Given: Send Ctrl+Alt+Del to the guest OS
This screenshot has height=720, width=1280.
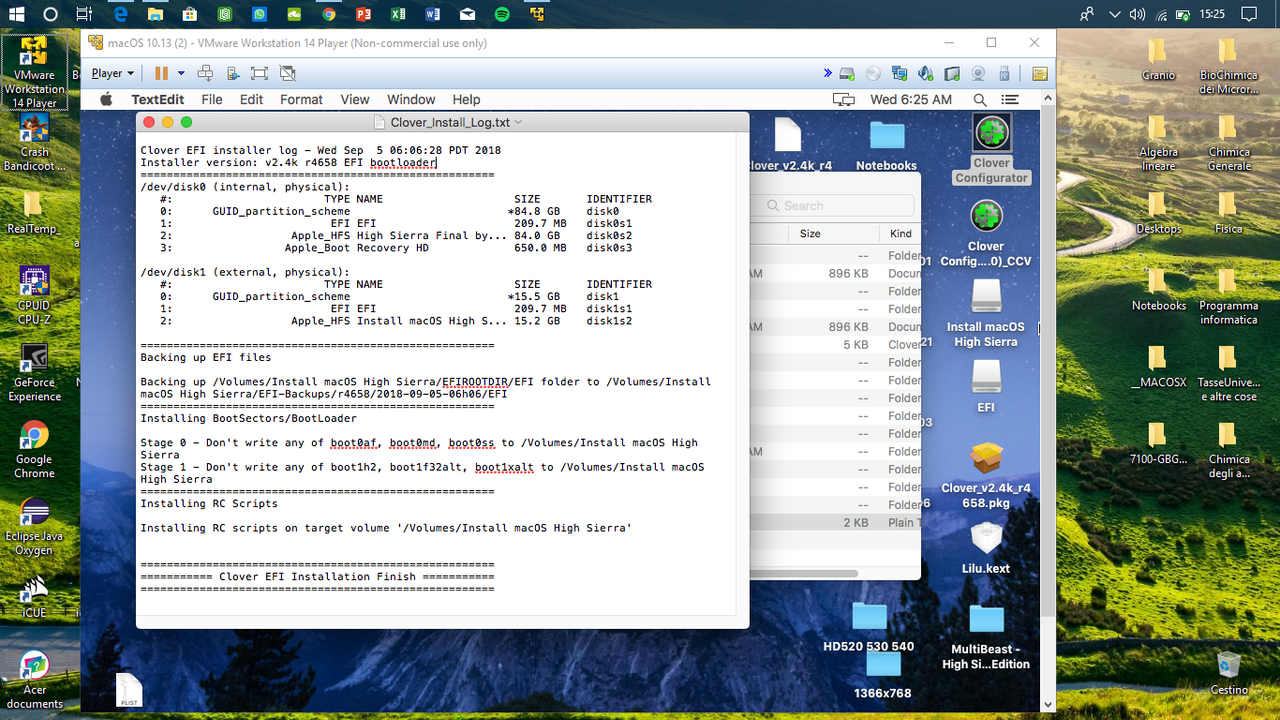Looking at the screenshot, I should (206, 73).
